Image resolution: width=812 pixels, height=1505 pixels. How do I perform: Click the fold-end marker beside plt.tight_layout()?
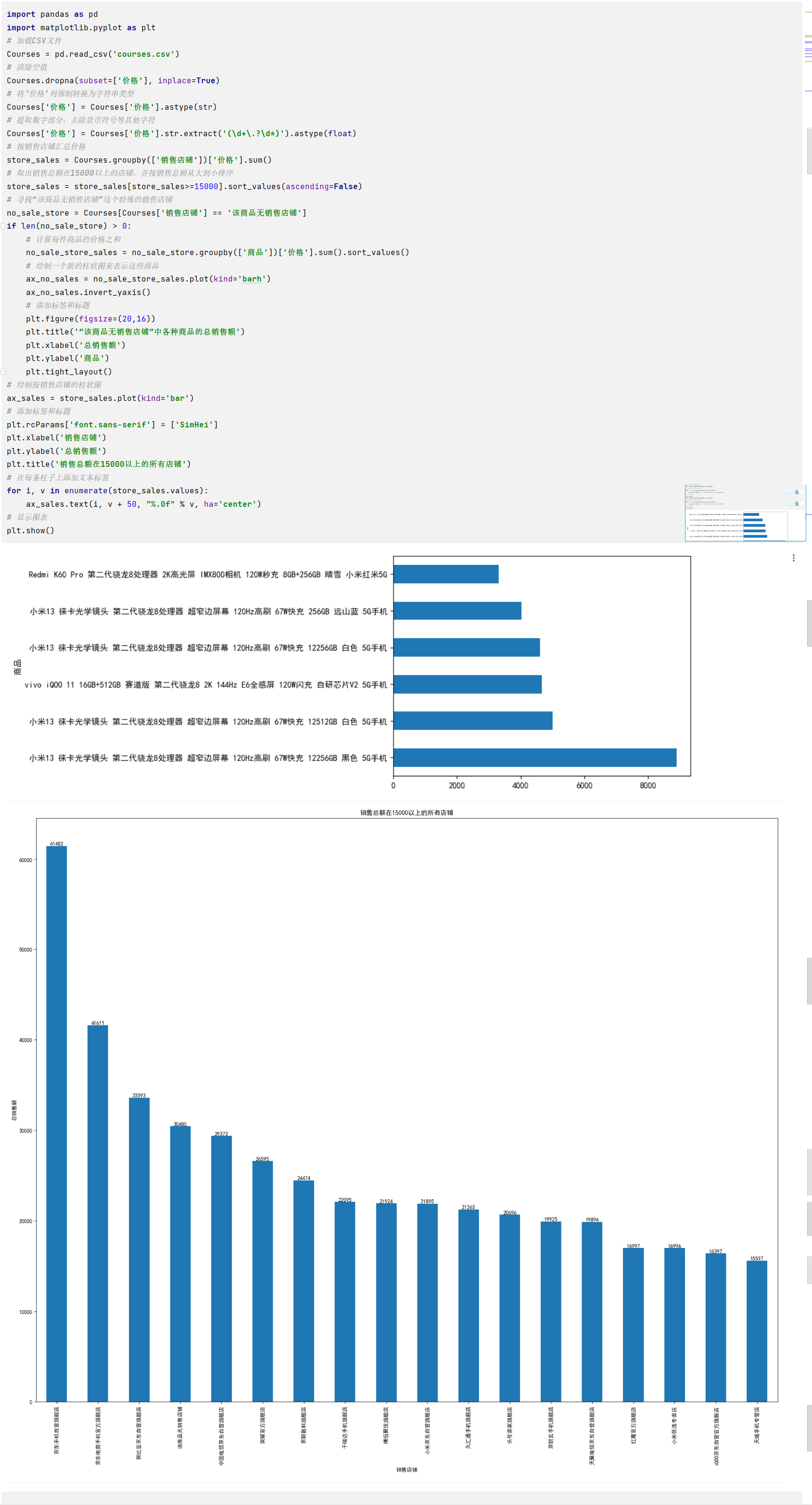3,372
